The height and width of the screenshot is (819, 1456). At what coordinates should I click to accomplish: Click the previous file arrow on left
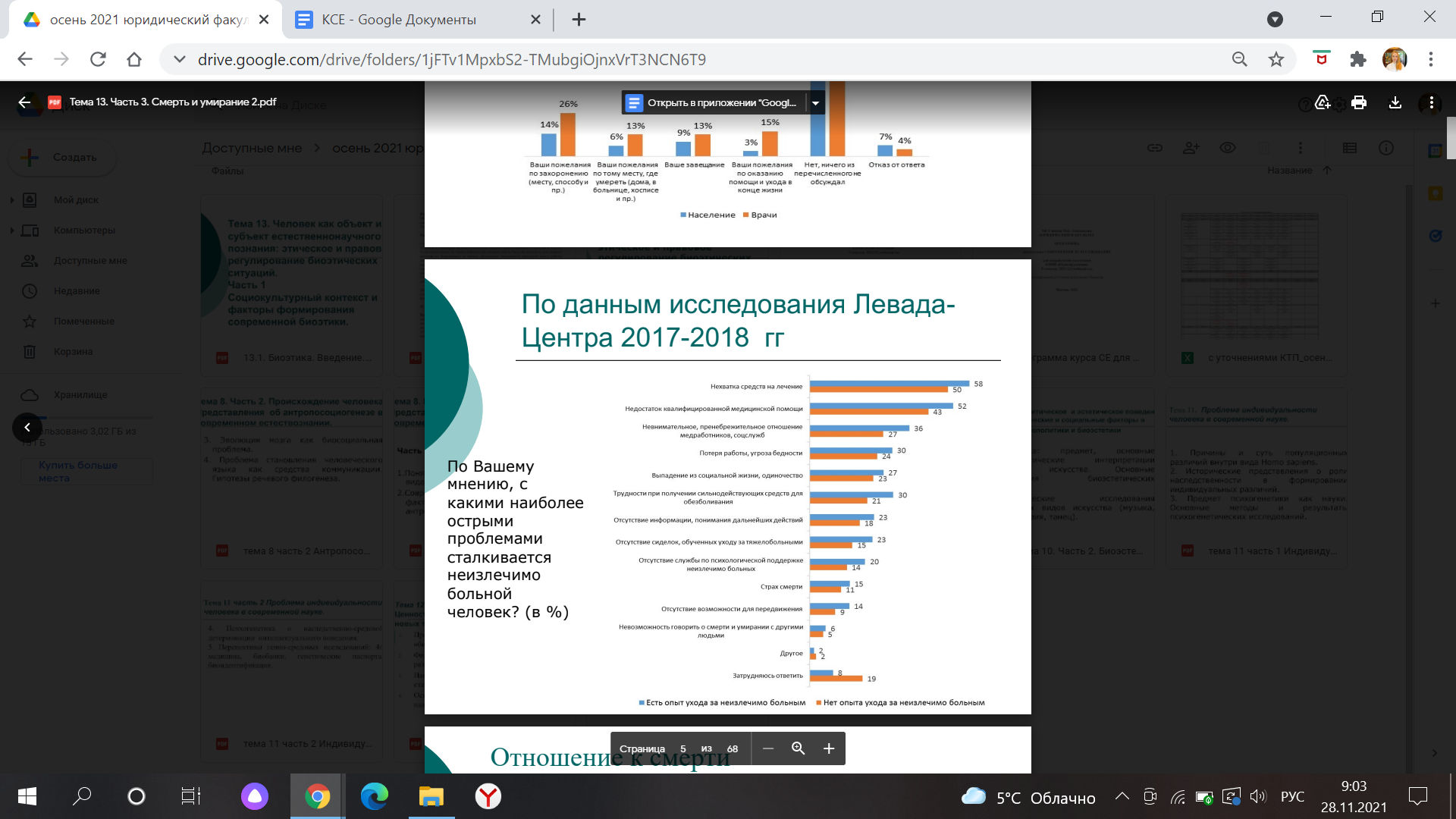(27, 427)
